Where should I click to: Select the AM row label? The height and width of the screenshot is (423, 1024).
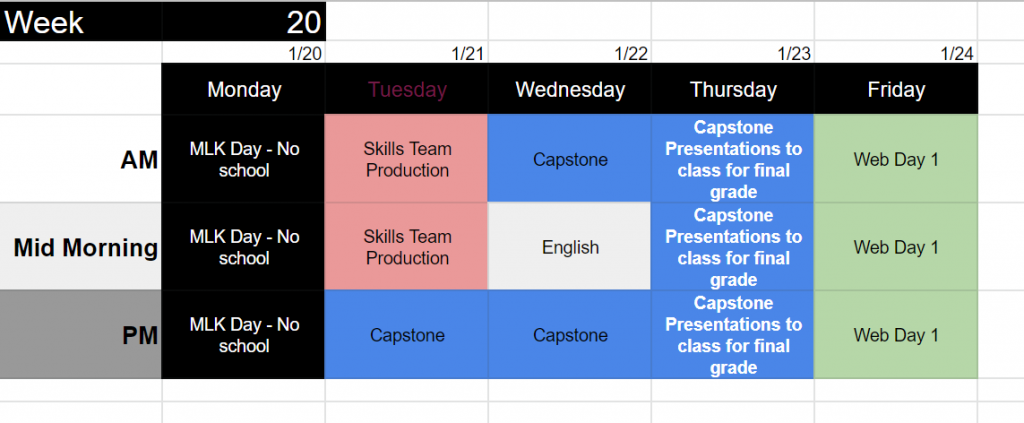pos(81,159)
